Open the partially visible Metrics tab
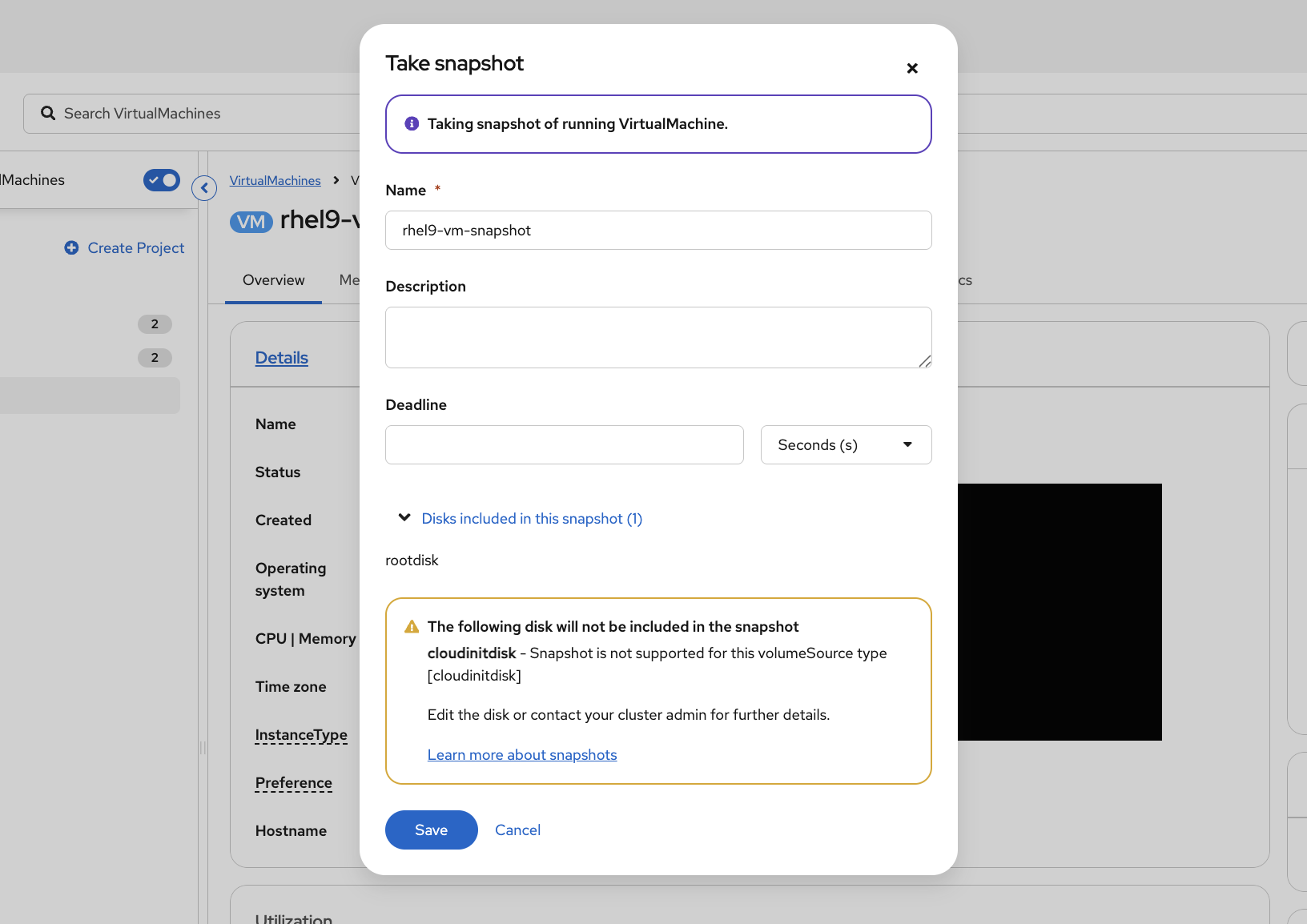The image size is (1307, 924). point(350,280)
